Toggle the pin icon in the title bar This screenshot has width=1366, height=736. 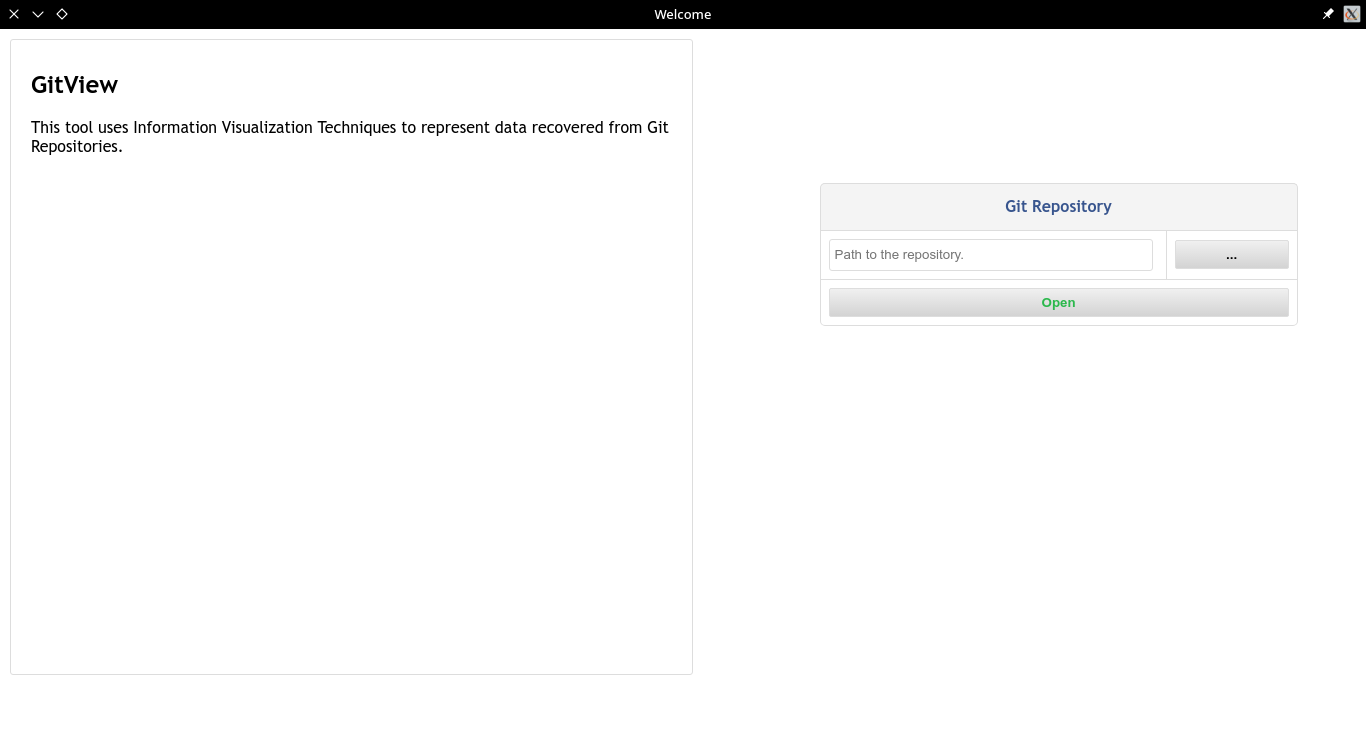[x=1328, y=14]
